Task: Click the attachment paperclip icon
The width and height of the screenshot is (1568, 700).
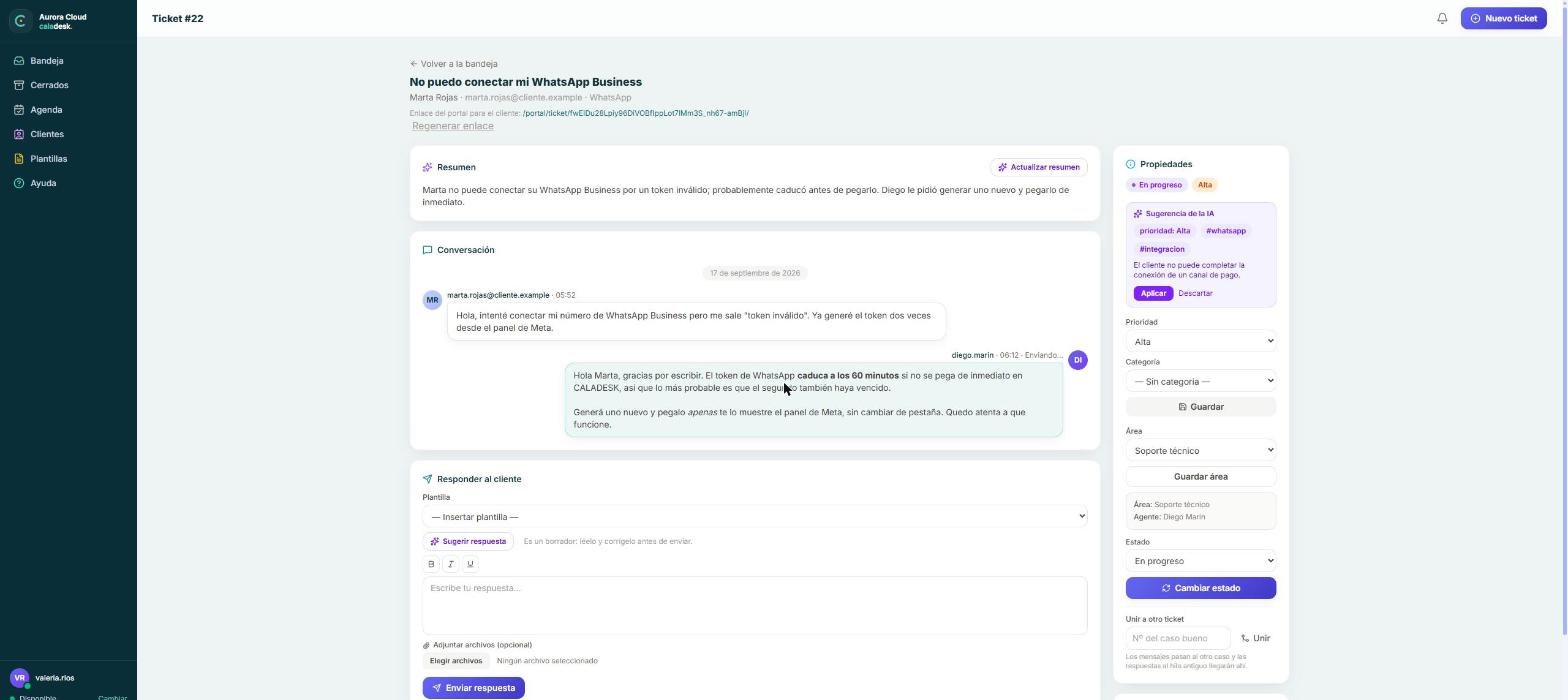Action: click(426, 645)
